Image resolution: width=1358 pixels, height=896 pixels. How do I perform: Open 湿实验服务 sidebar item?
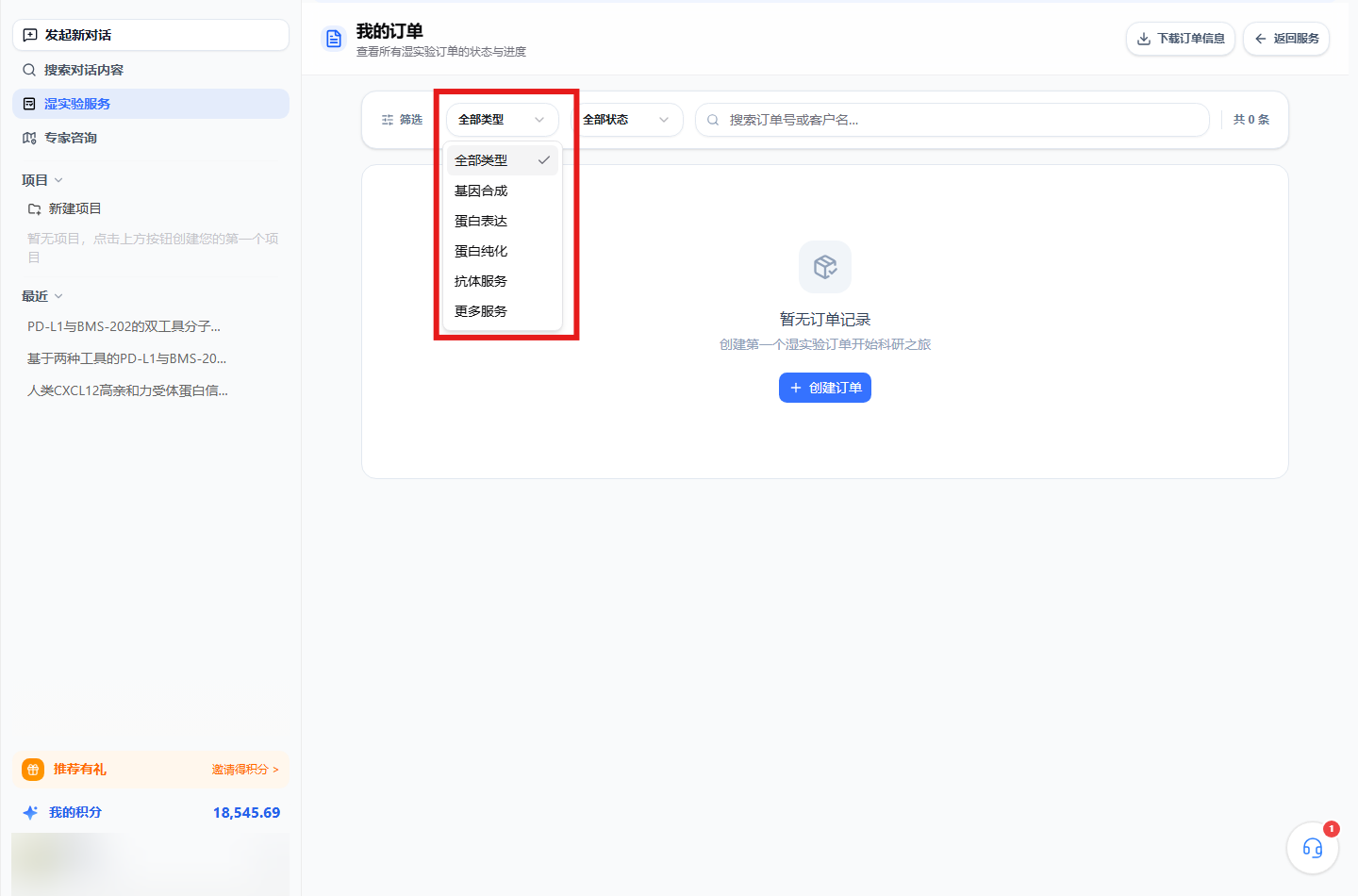[151, 104]
